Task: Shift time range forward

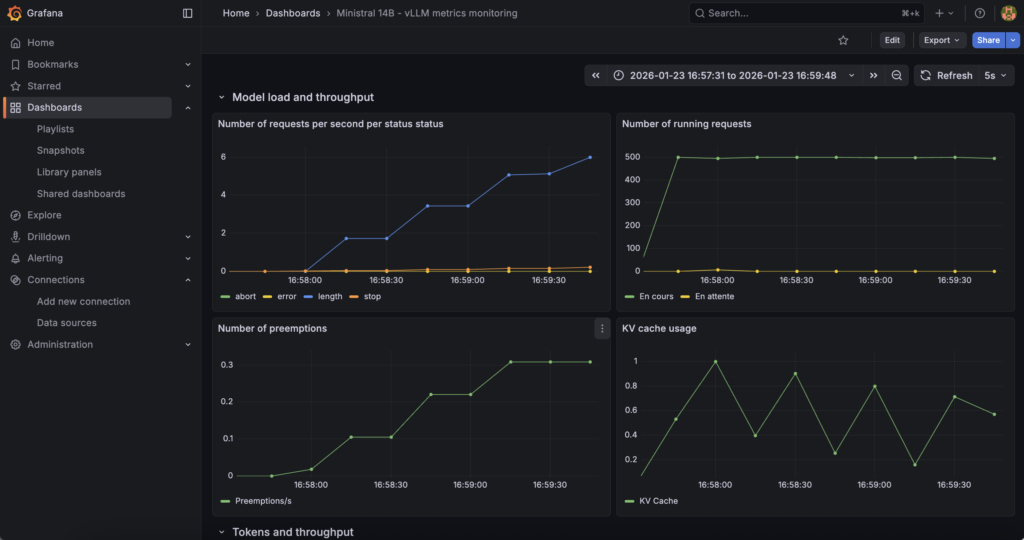Action: tap(873, 75)
